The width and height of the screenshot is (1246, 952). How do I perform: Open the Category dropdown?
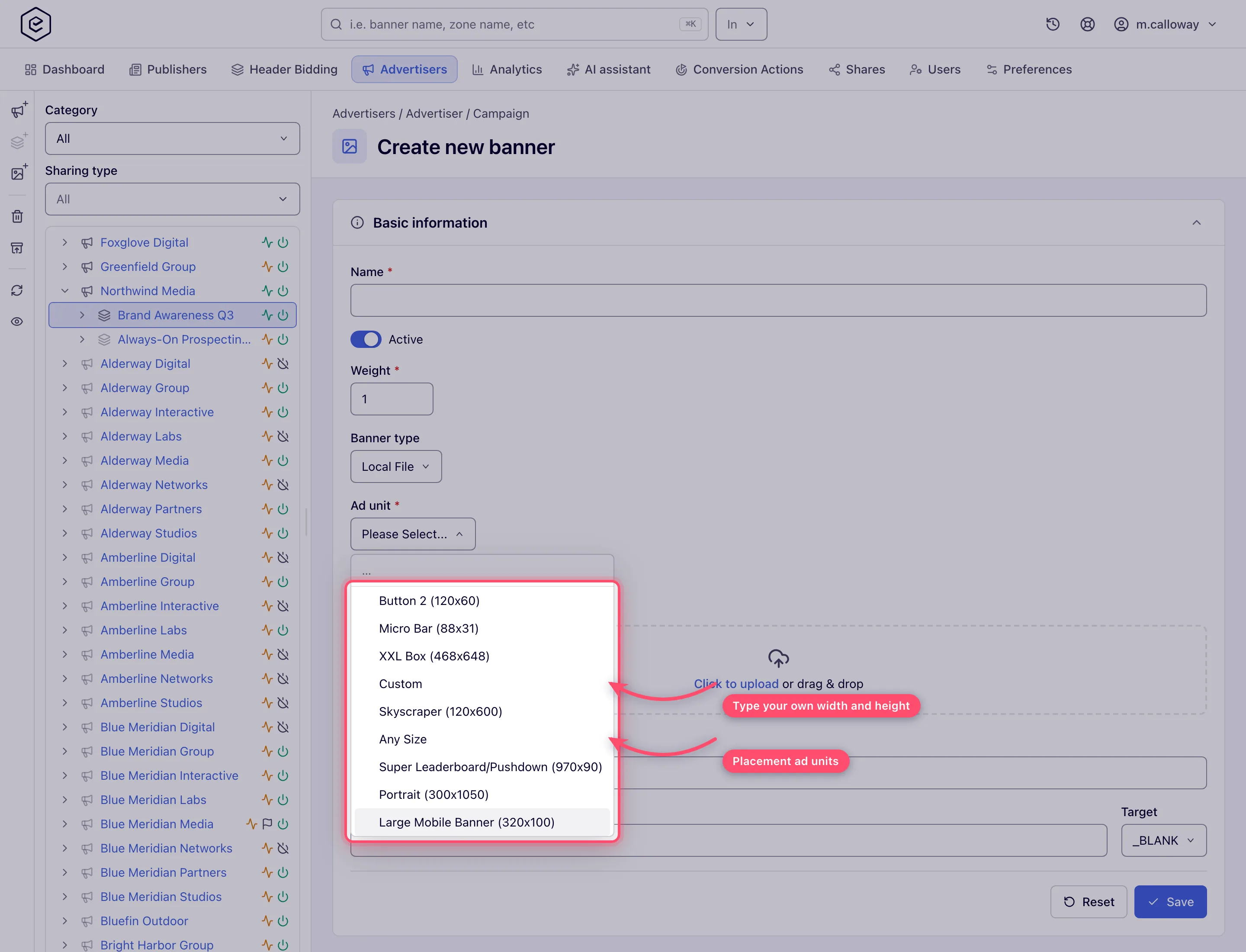point(172,139)
